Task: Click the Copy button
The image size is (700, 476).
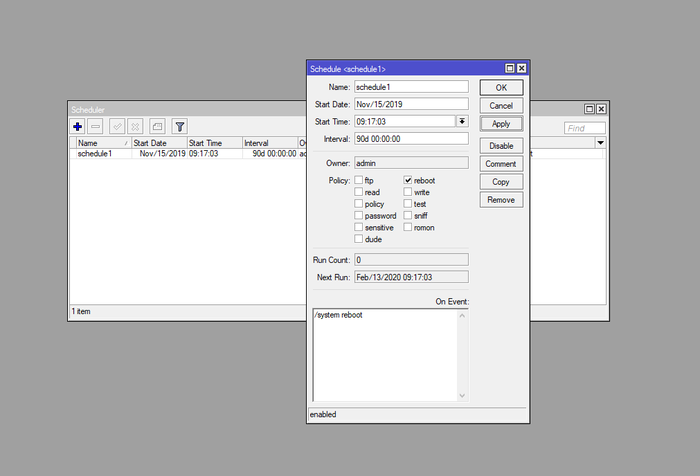Action: [x=501, y=182]
